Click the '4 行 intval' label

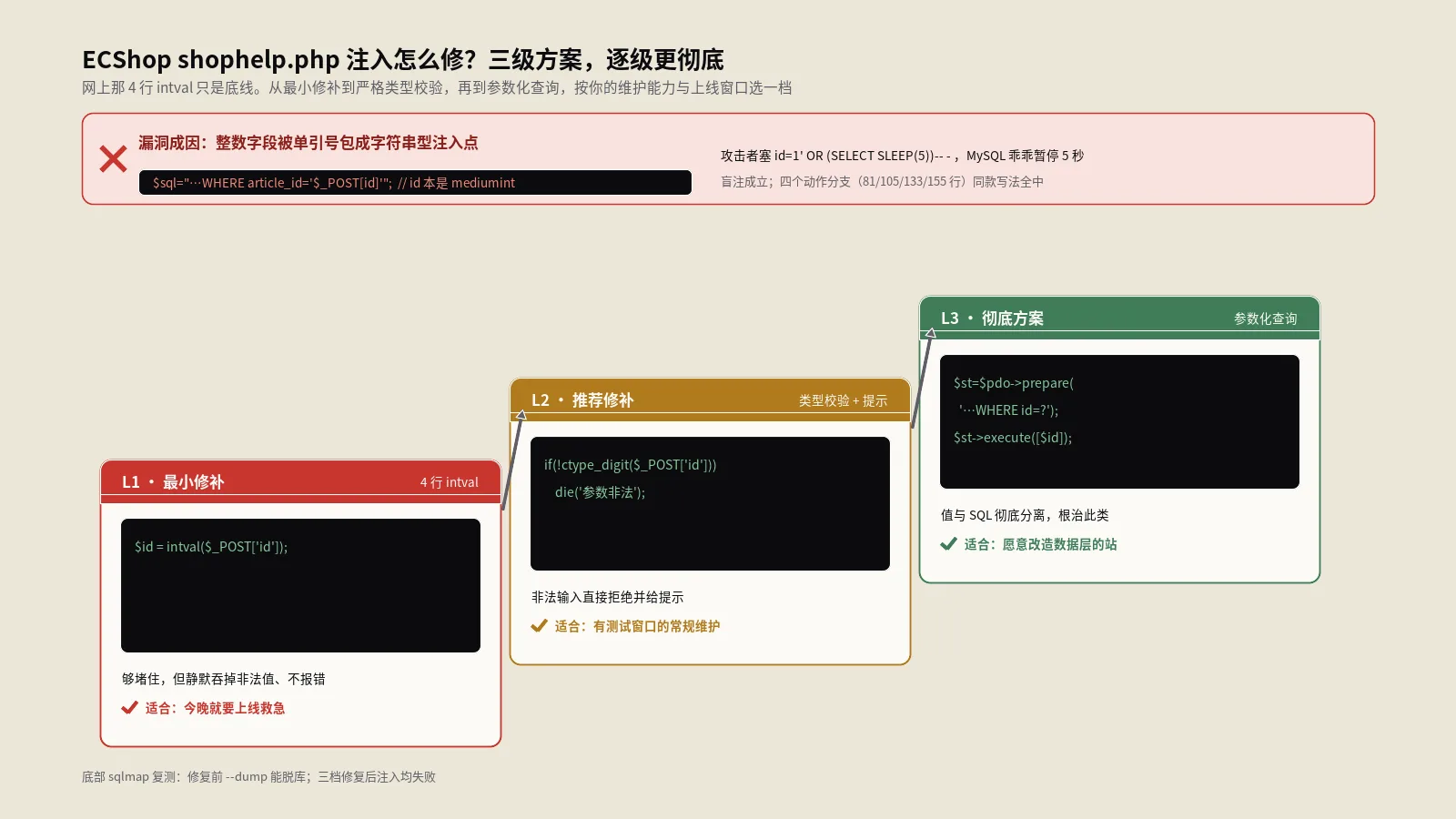click(450, 482)
